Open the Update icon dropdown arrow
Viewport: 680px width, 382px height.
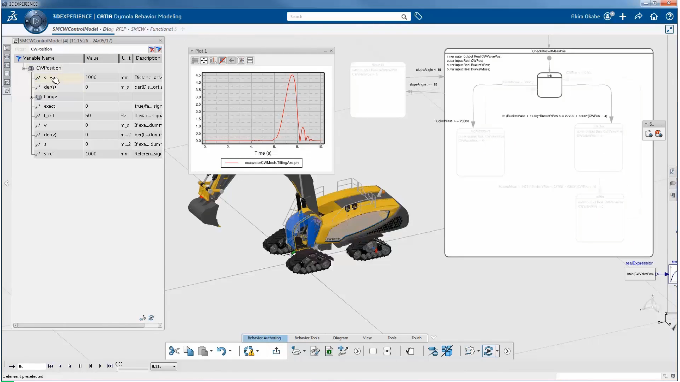click(x=257, y=351)
